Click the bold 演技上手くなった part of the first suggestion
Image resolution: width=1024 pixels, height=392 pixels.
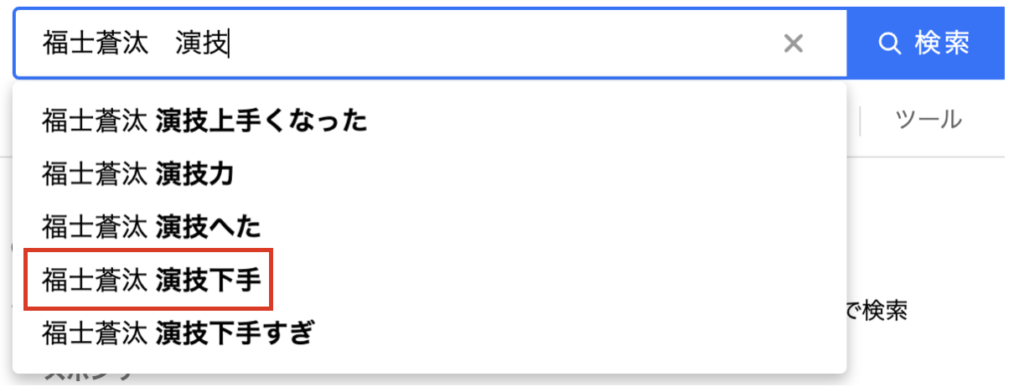261,121
